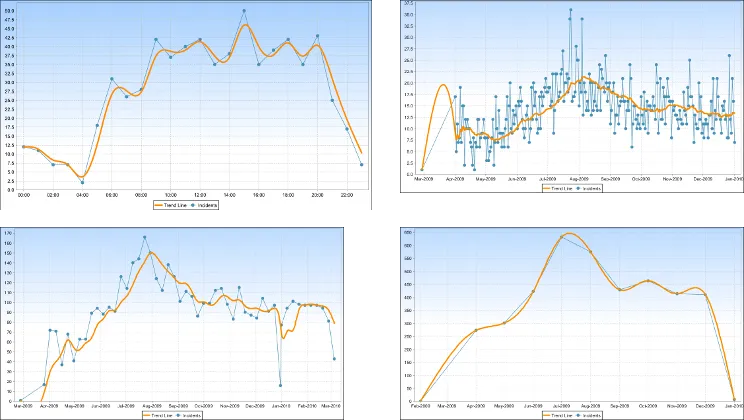
Task: Click the last hourly data point after 22:00
Action: 362,165
